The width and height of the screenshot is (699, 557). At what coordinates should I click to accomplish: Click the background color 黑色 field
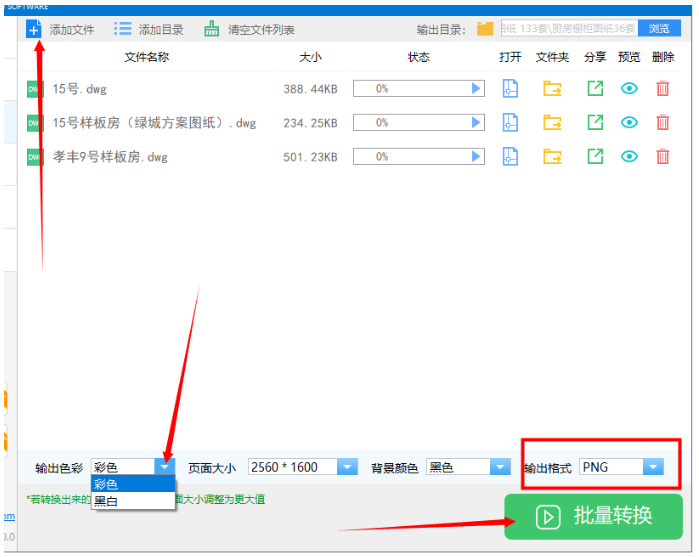pos(458,467)
